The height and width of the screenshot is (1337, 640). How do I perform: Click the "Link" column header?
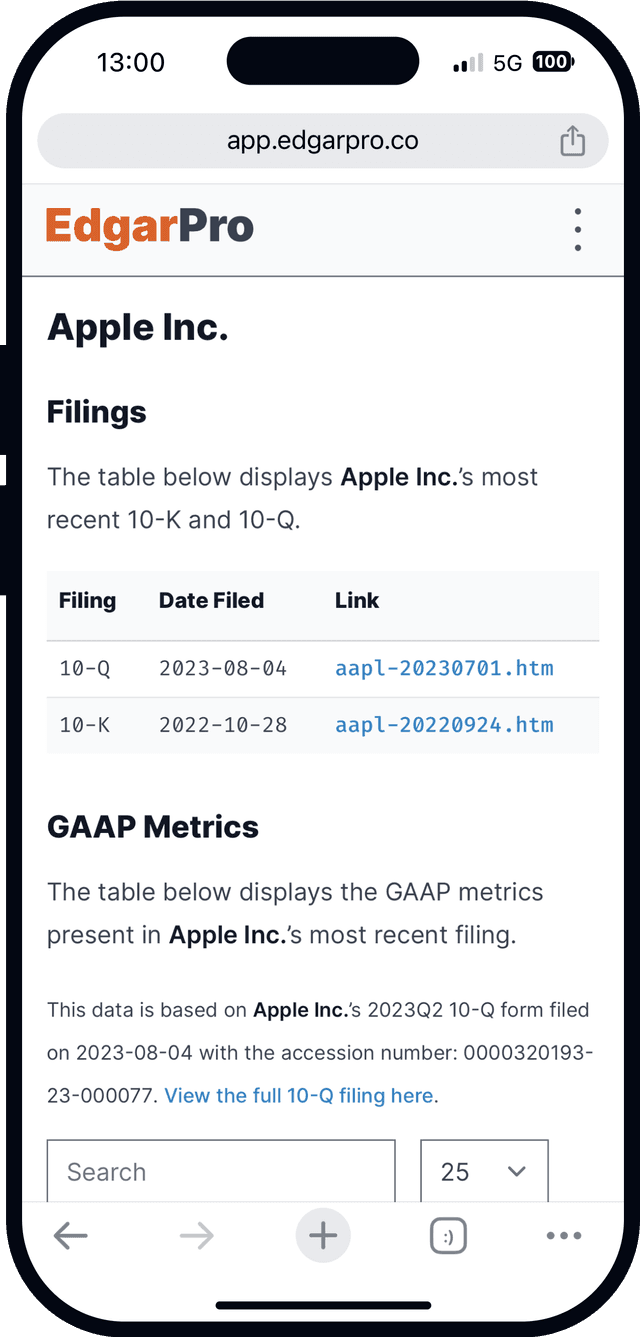[x=357, y=601]
